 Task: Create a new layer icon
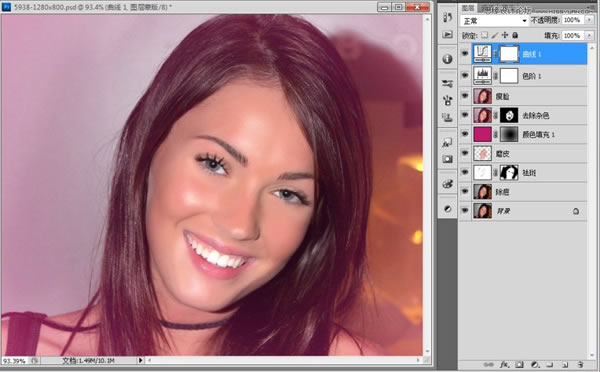(565, 365)
